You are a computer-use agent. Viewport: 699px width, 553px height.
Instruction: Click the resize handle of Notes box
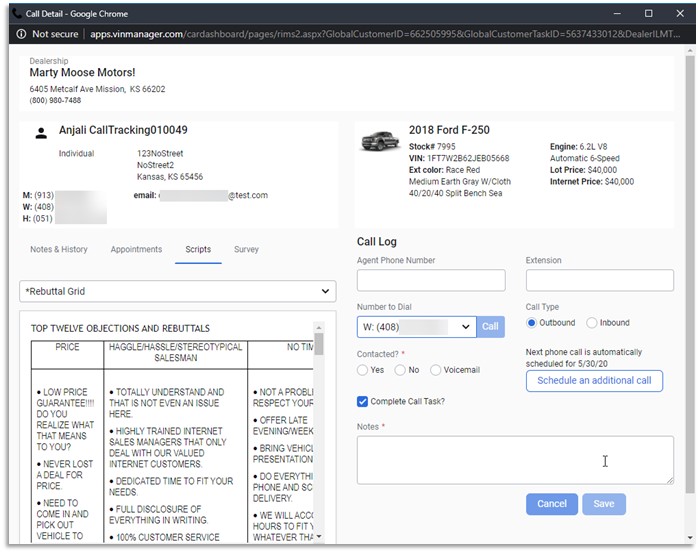[670, 481]
